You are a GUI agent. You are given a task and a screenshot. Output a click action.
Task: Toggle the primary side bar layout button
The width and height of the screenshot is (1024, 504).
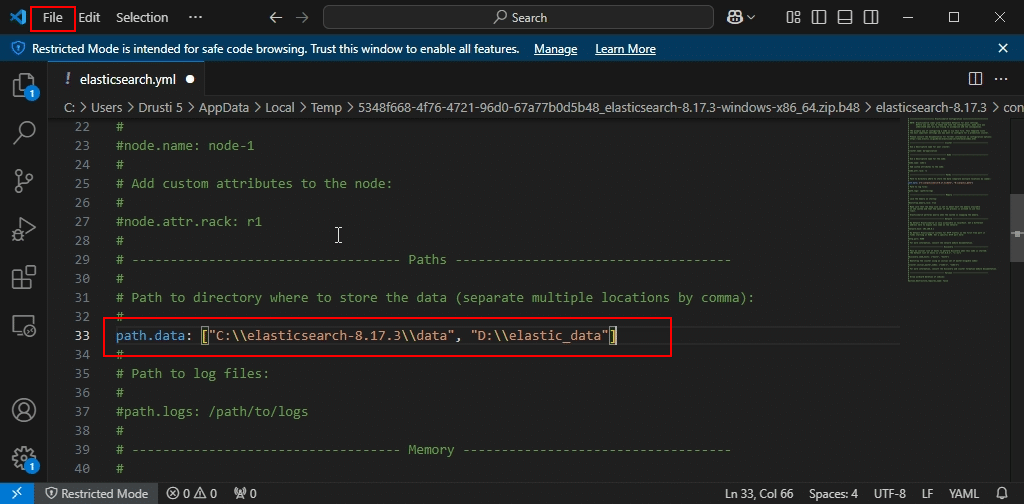[x=820, y=17]
